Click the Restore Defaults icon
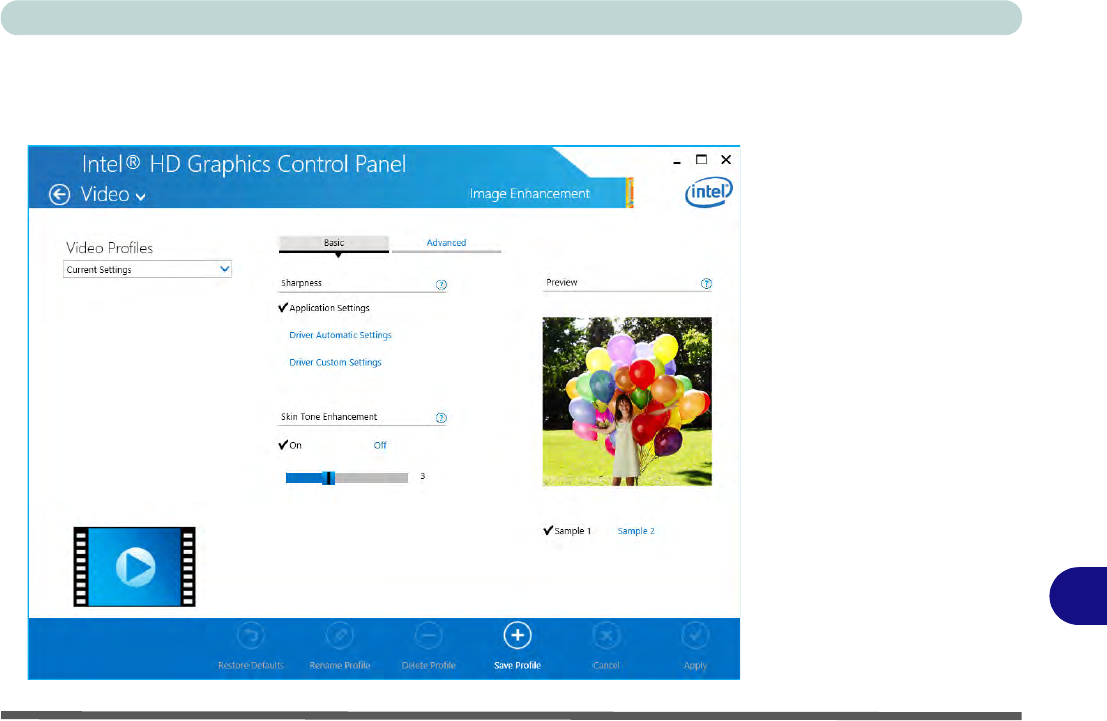This screenshot has height=721, width=1107. click(251, 636)
